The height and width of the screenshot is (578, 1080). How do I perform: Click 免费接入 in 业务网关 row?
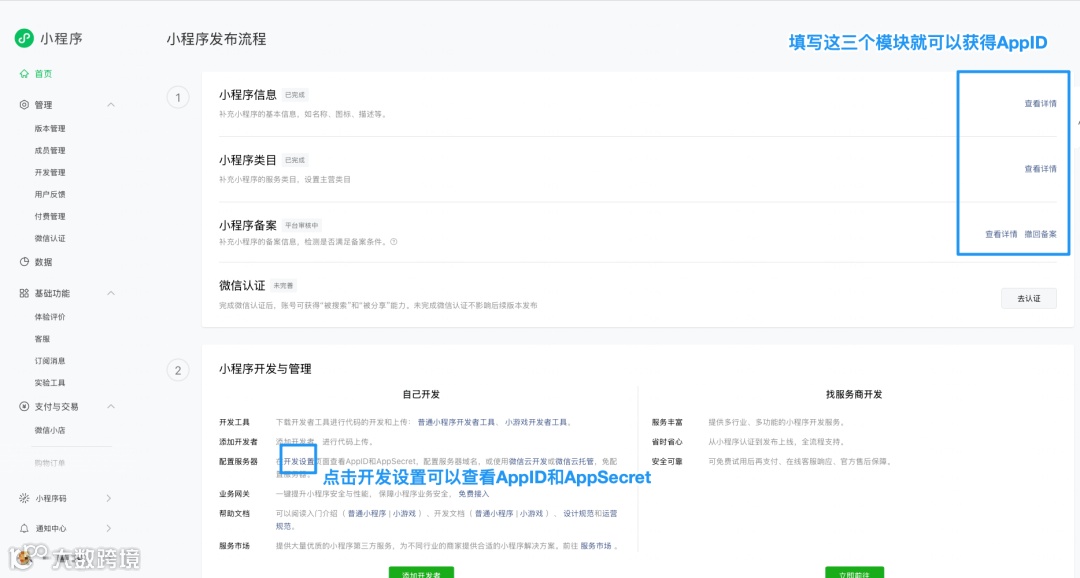coord(473,494)
